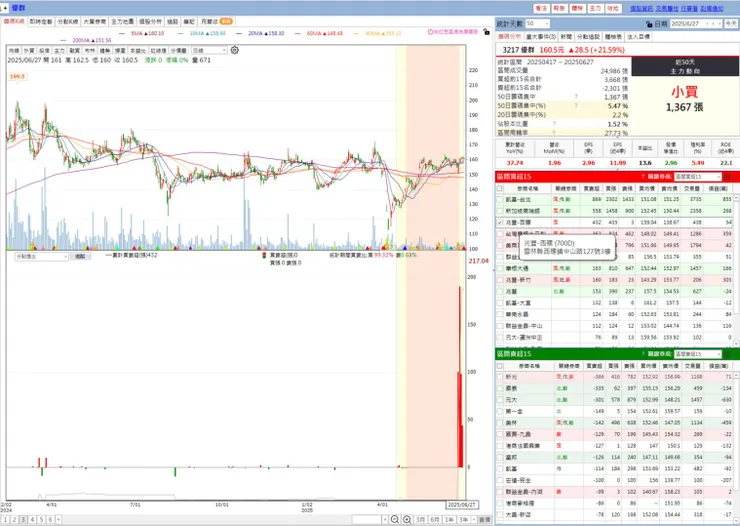Zoom out chart with minus magnifier
This screenshot has width=740, height=526.
(x=395, y=519)
